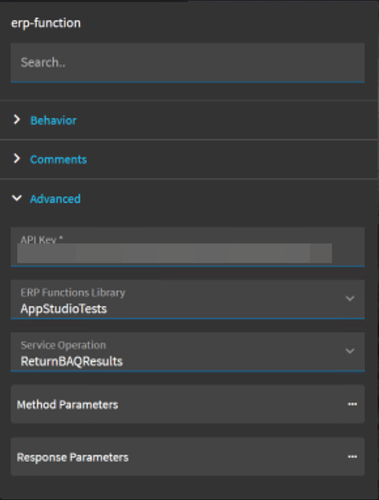Focus the masked API Key value field

pos(174,253)
